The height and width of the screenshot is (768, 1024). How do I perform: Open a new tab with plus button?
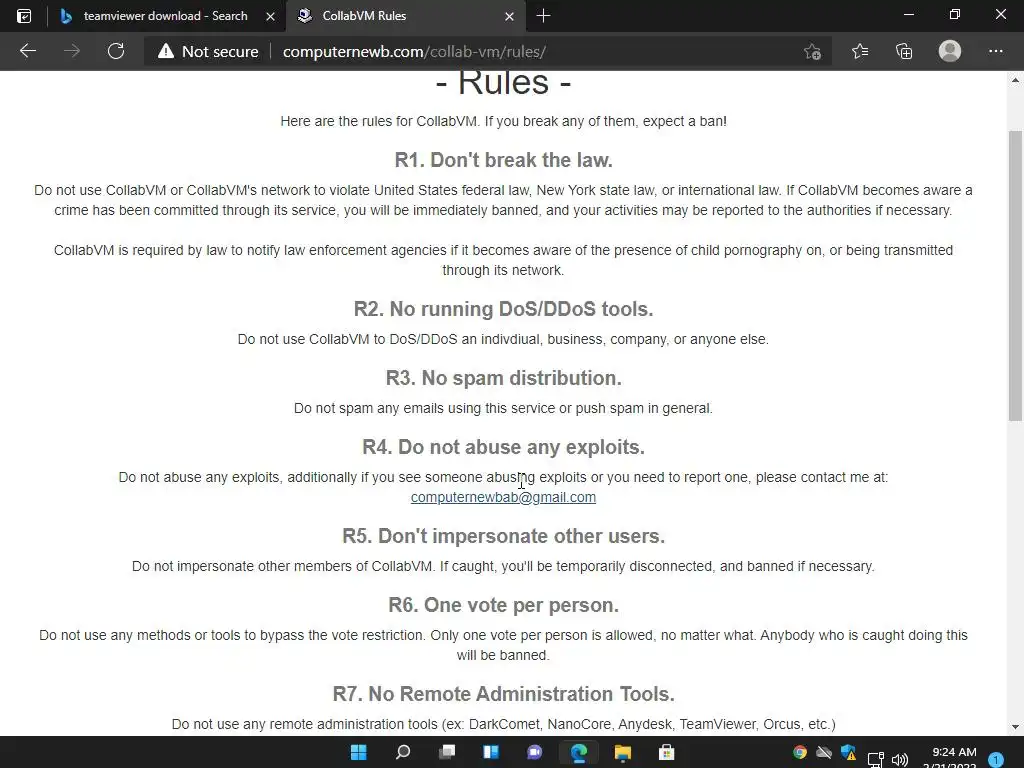click(543, 16)
